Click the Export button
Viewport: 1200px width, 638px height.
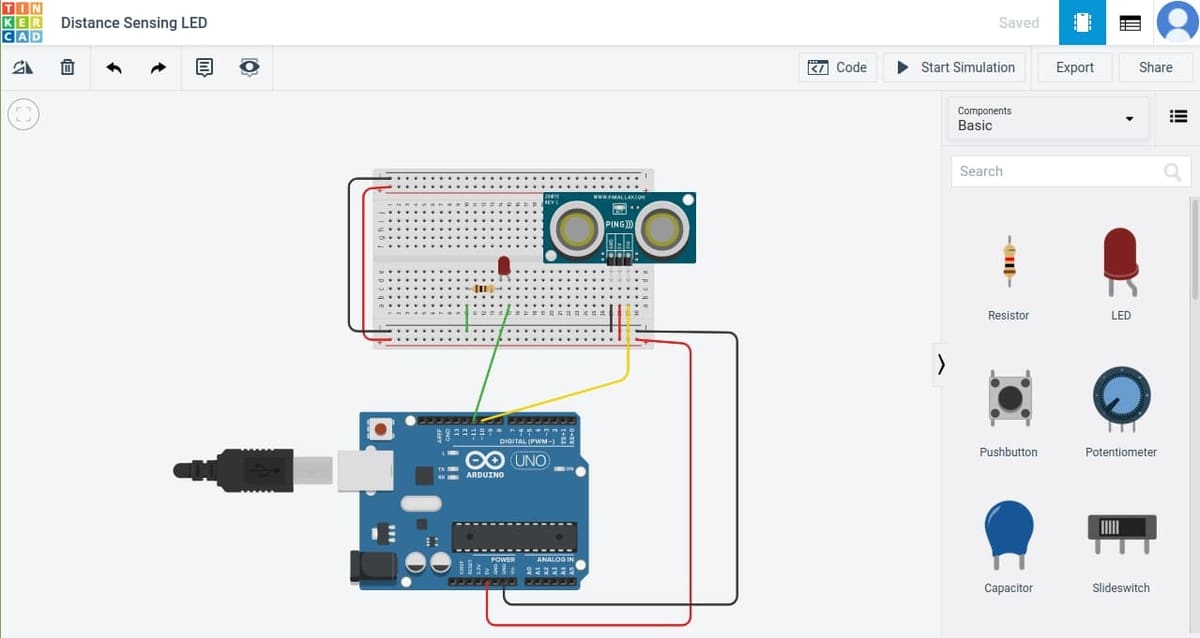[1075, 68]
